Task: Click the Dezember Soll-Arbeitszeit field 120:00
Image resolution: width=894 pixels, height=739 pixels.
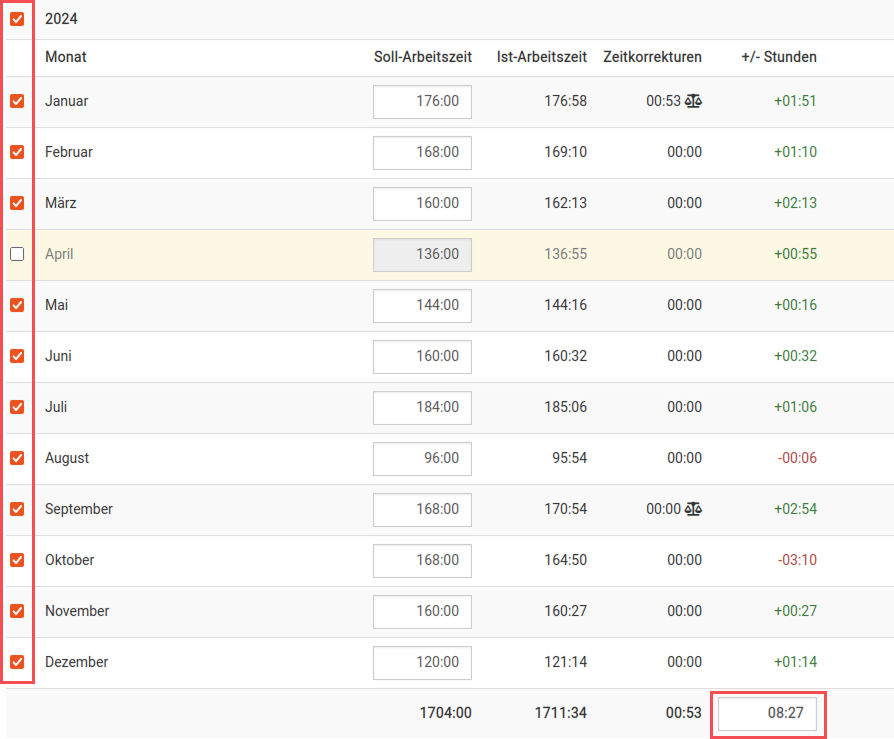Action: tap(422, 662)
